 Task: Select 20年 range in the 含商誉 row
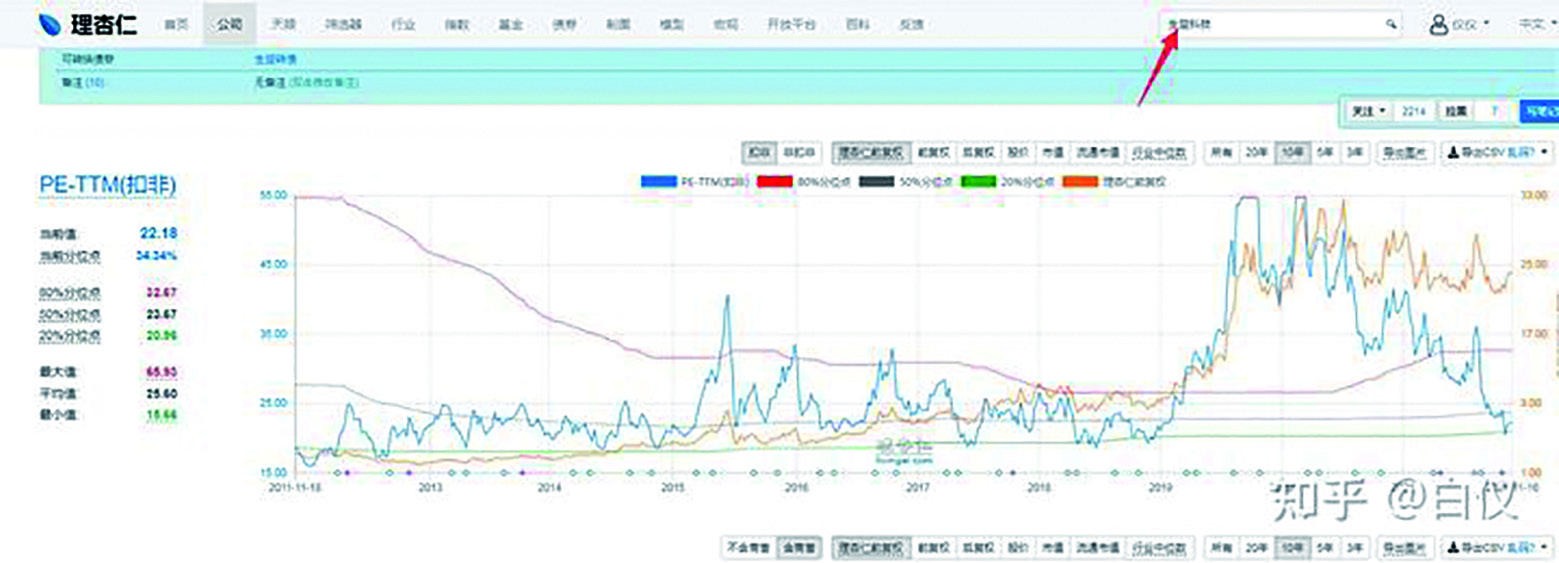(1257, 548)
